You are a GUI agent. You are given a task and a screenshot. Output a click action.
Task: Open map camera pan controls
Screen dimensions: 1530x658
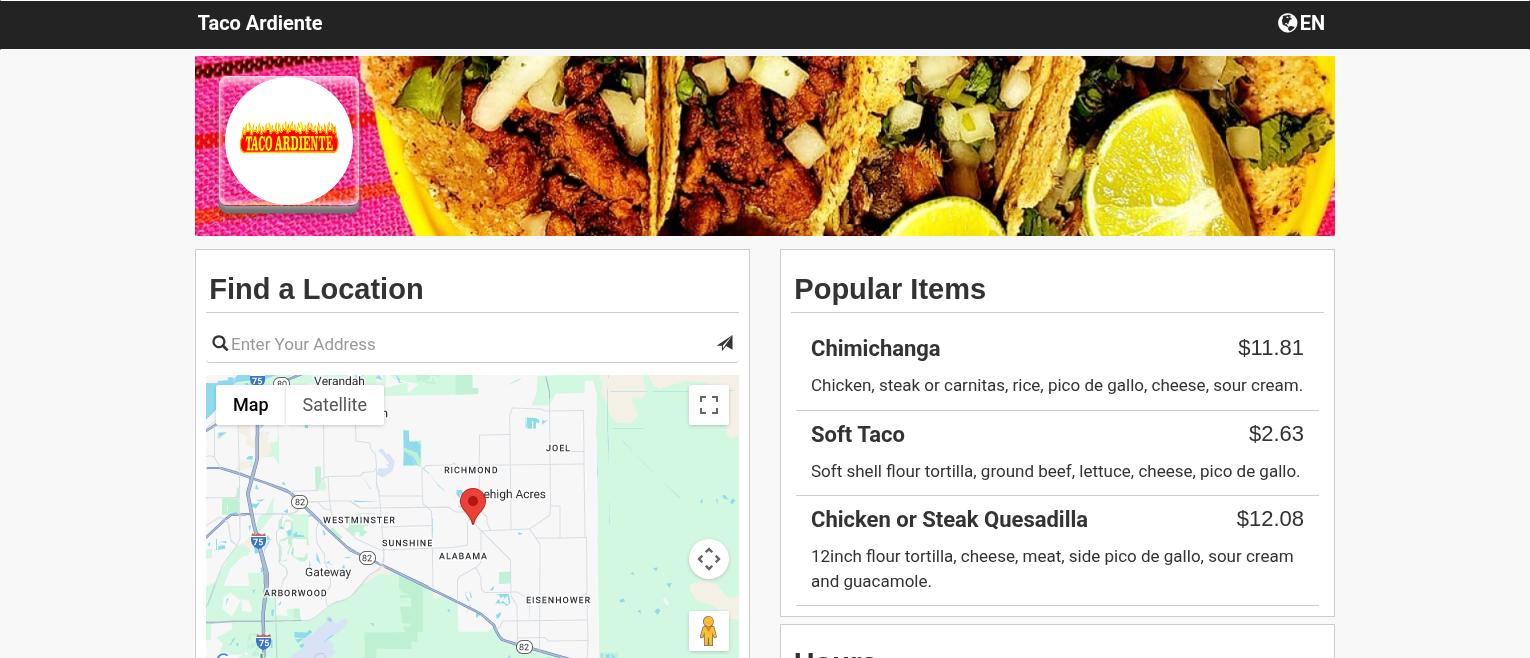click(709, 559)
